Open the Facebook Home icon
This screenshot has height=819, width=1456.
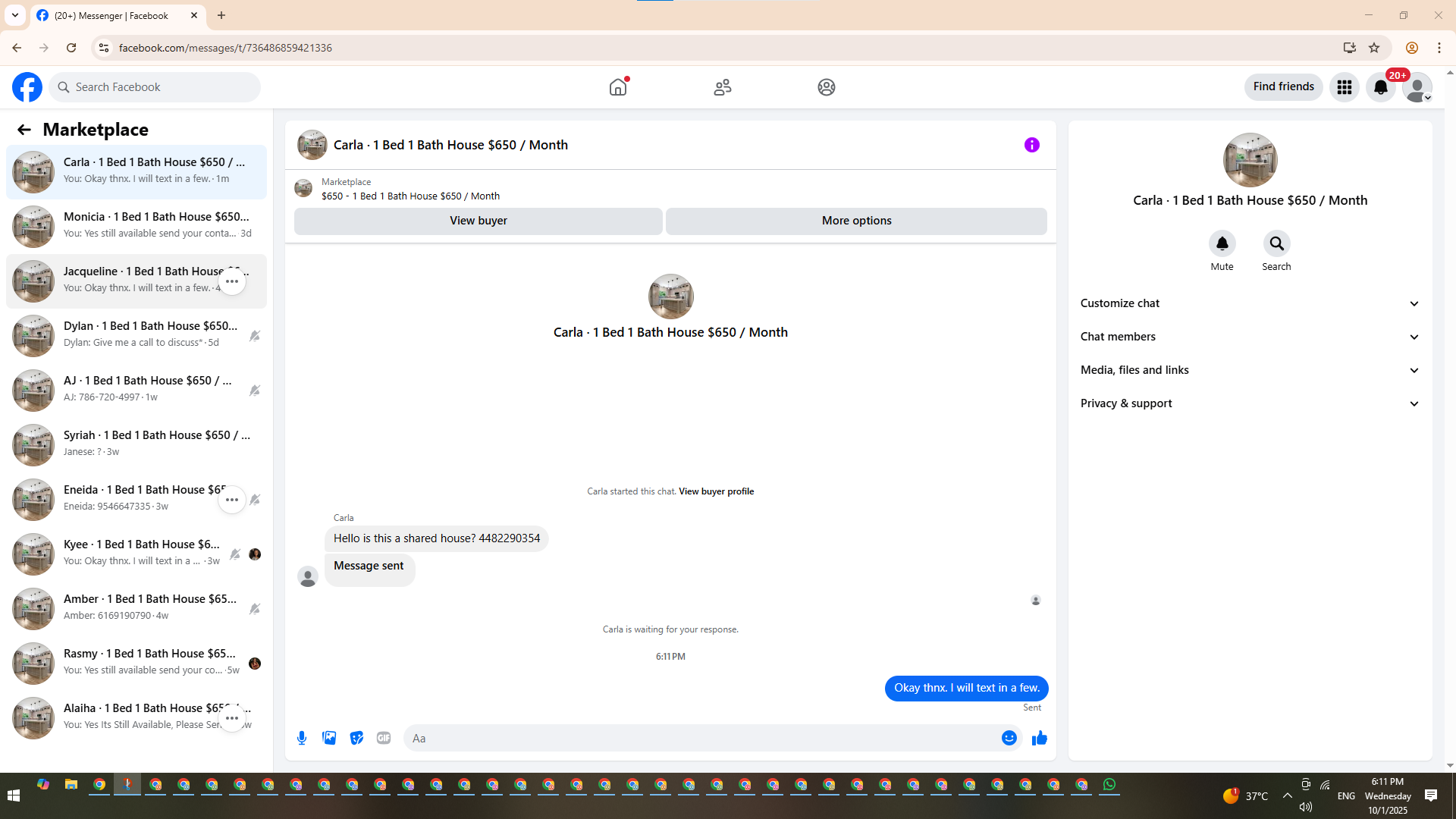point(618,87)
